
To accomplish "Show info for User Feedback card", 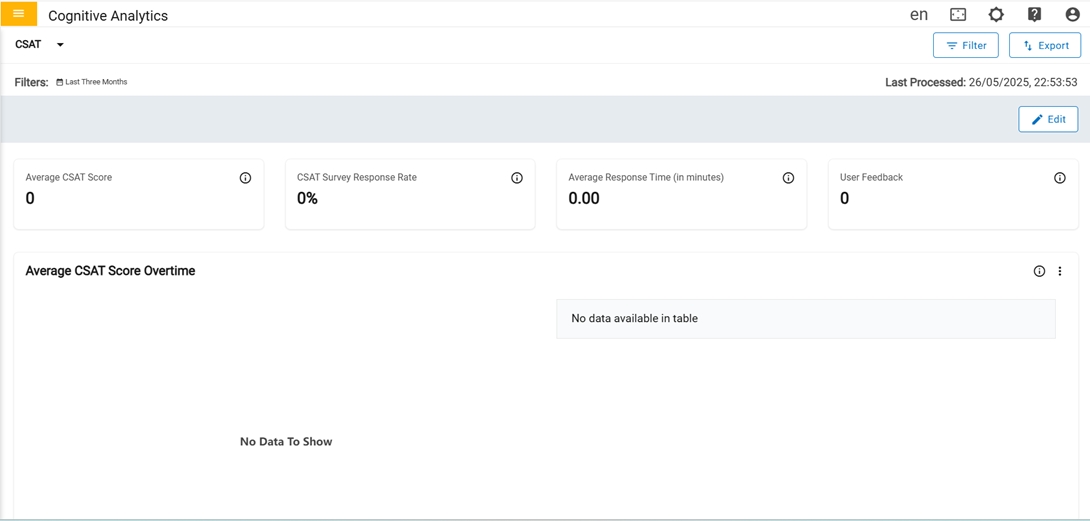I will pyautogui.click(x=1060, y=178).
